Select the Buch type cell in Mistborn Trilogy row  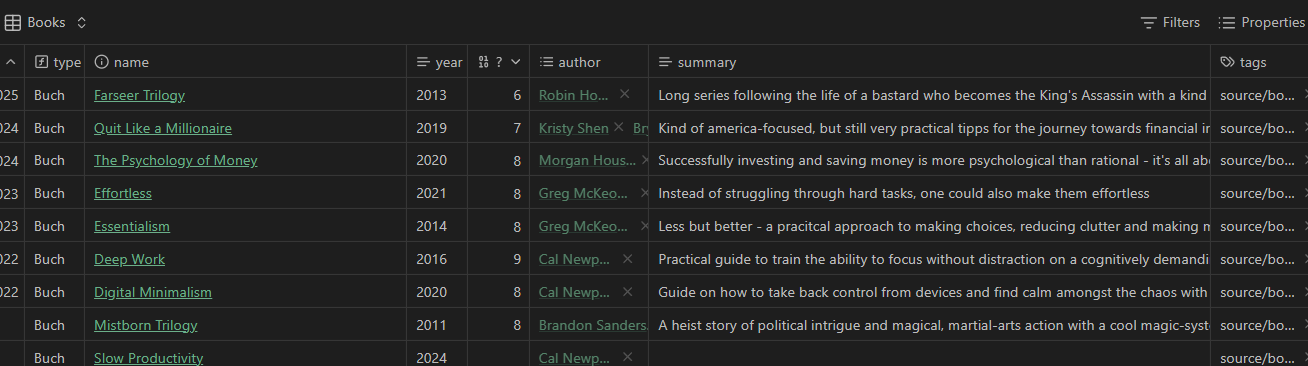[x=55, y=325]
